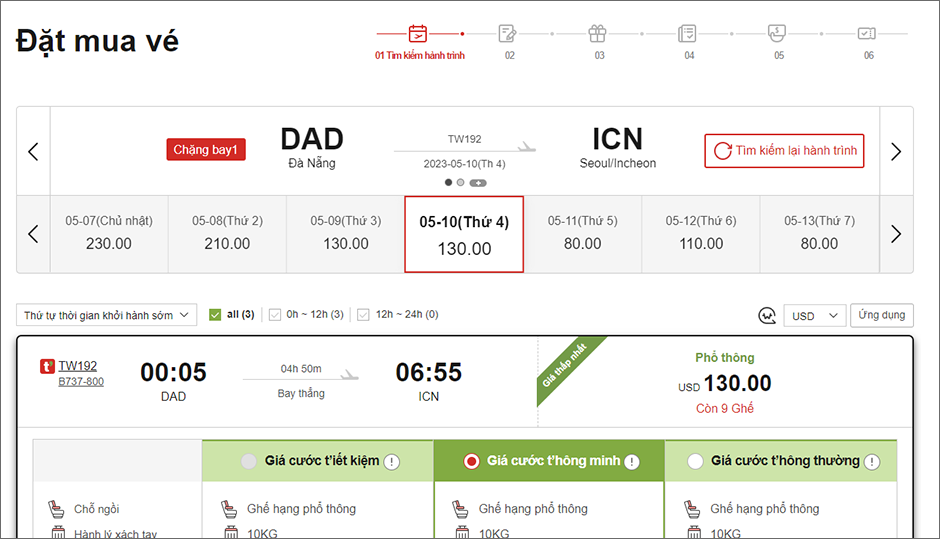Select the 05-11 (Thứ 5) date tab
Screen dimensions: 940x539
pos(582,233)
